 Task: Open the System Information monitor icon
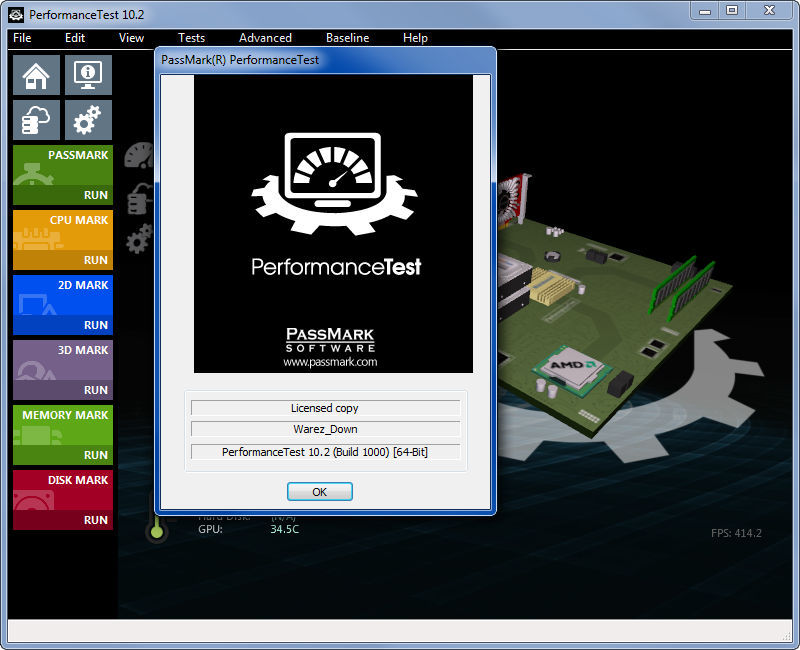coord(88,75)
